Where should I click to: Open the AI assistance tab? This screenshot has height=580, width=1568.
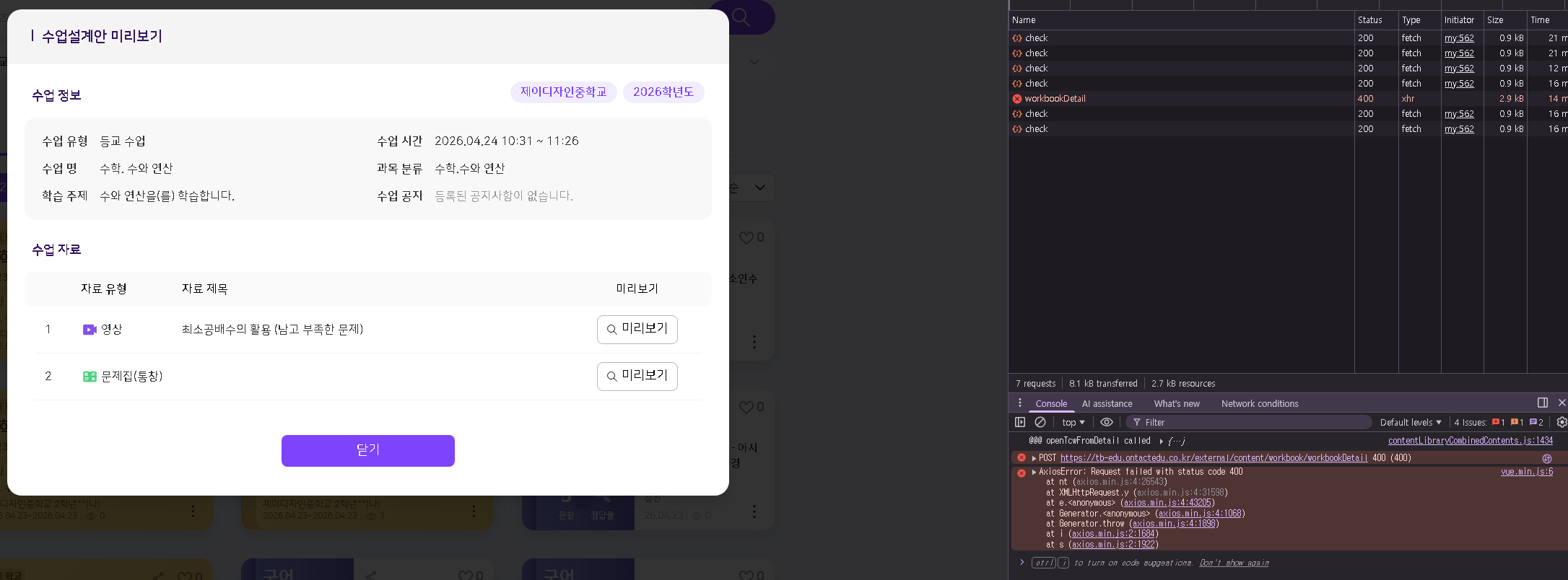[1107, 404]
